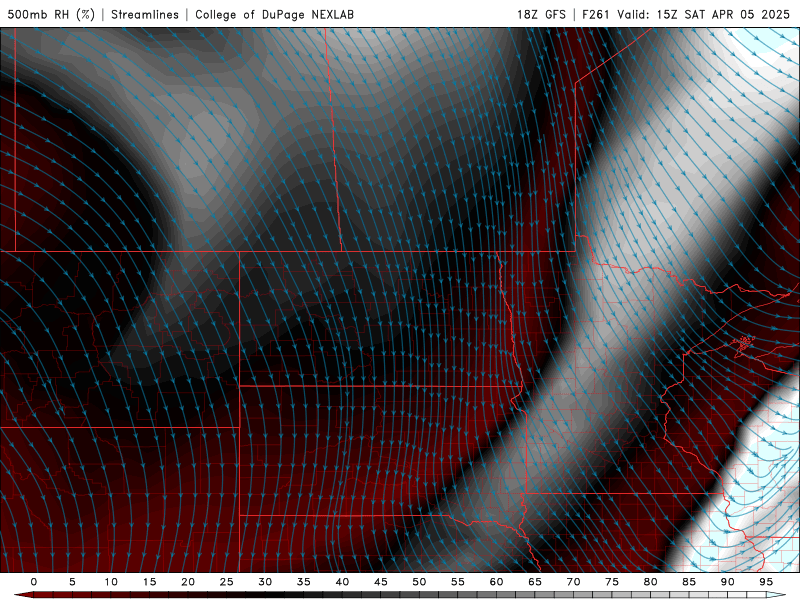
Task: Click the color scale label "85"
Action: pos(689,582)
